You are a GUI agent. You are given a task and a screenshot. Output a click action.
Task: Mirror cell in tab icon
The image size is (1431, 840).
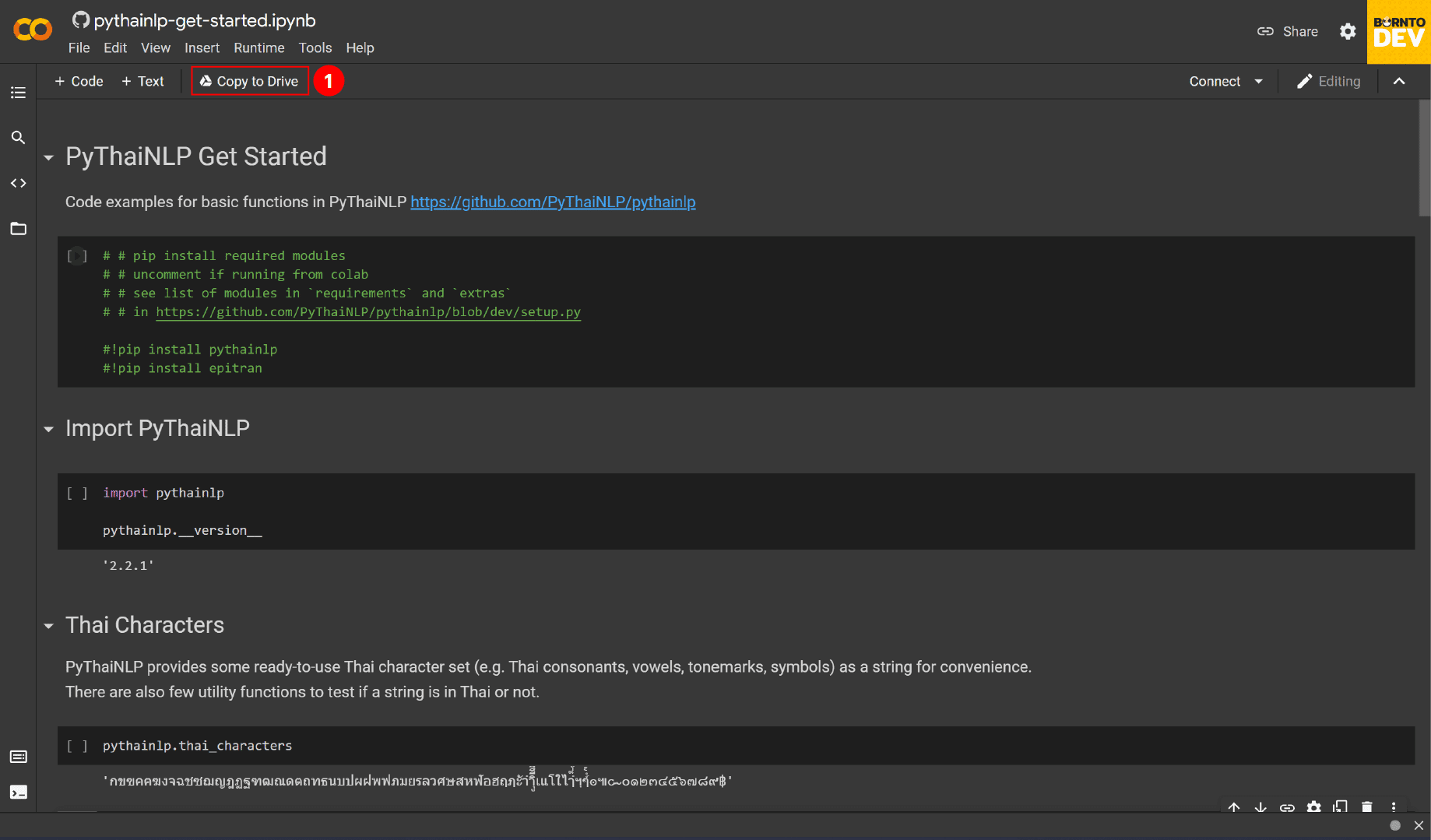tap(1341, 807)
